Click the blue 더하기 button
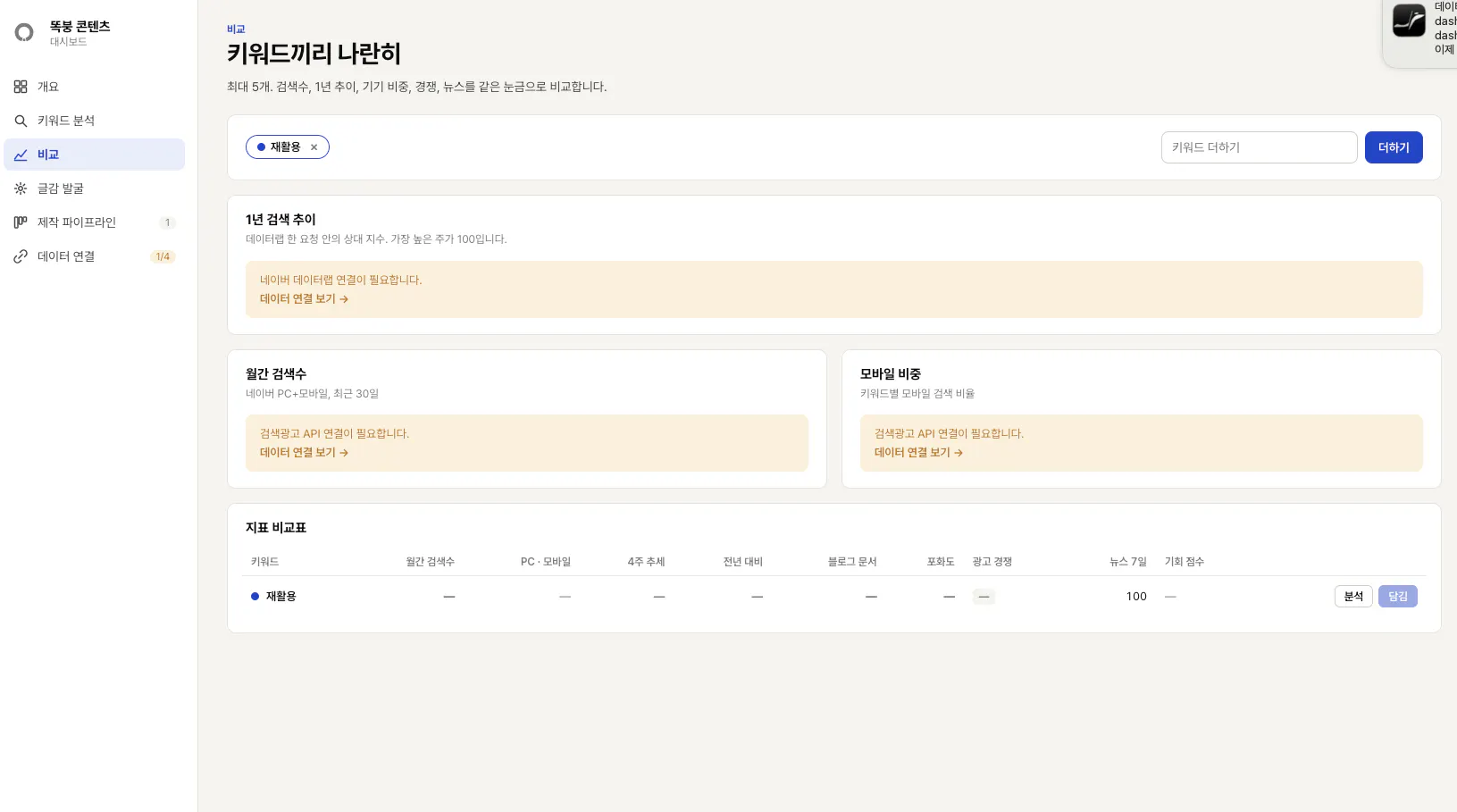This screenshot has width=1457, height=812. (1394, 147)
